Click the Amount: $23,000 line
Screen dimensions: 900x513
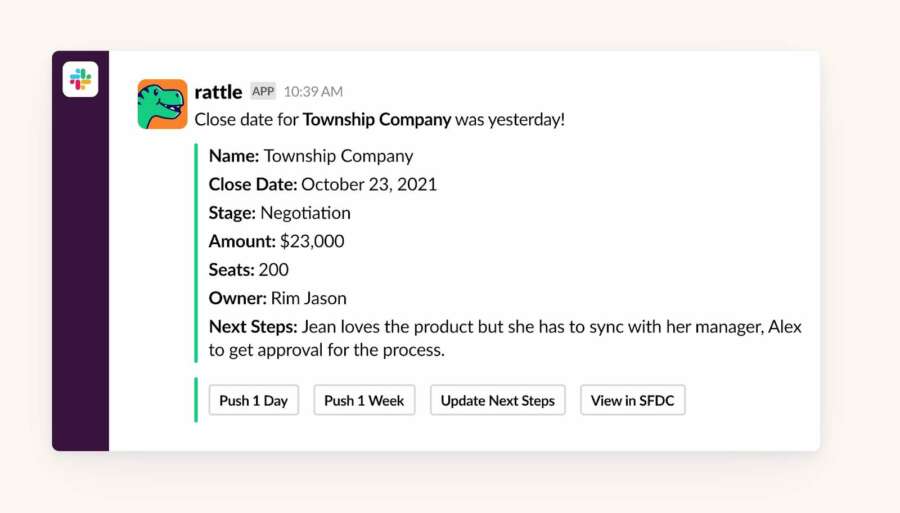(276, 241)
